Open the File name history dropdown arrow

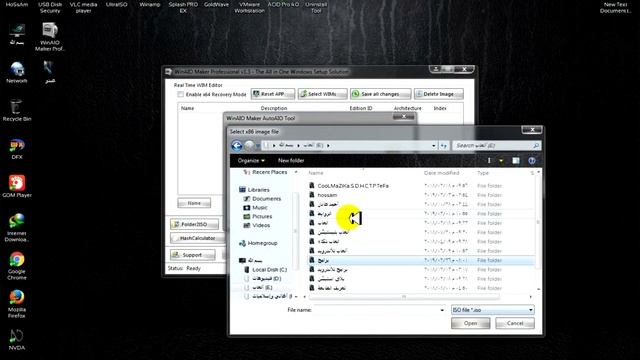point(442,310)
